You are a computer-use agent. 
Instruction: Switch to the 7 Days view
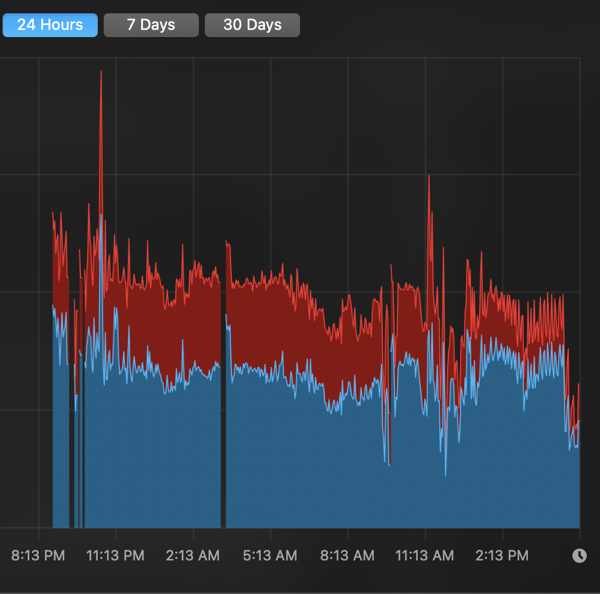pos(151,25)
